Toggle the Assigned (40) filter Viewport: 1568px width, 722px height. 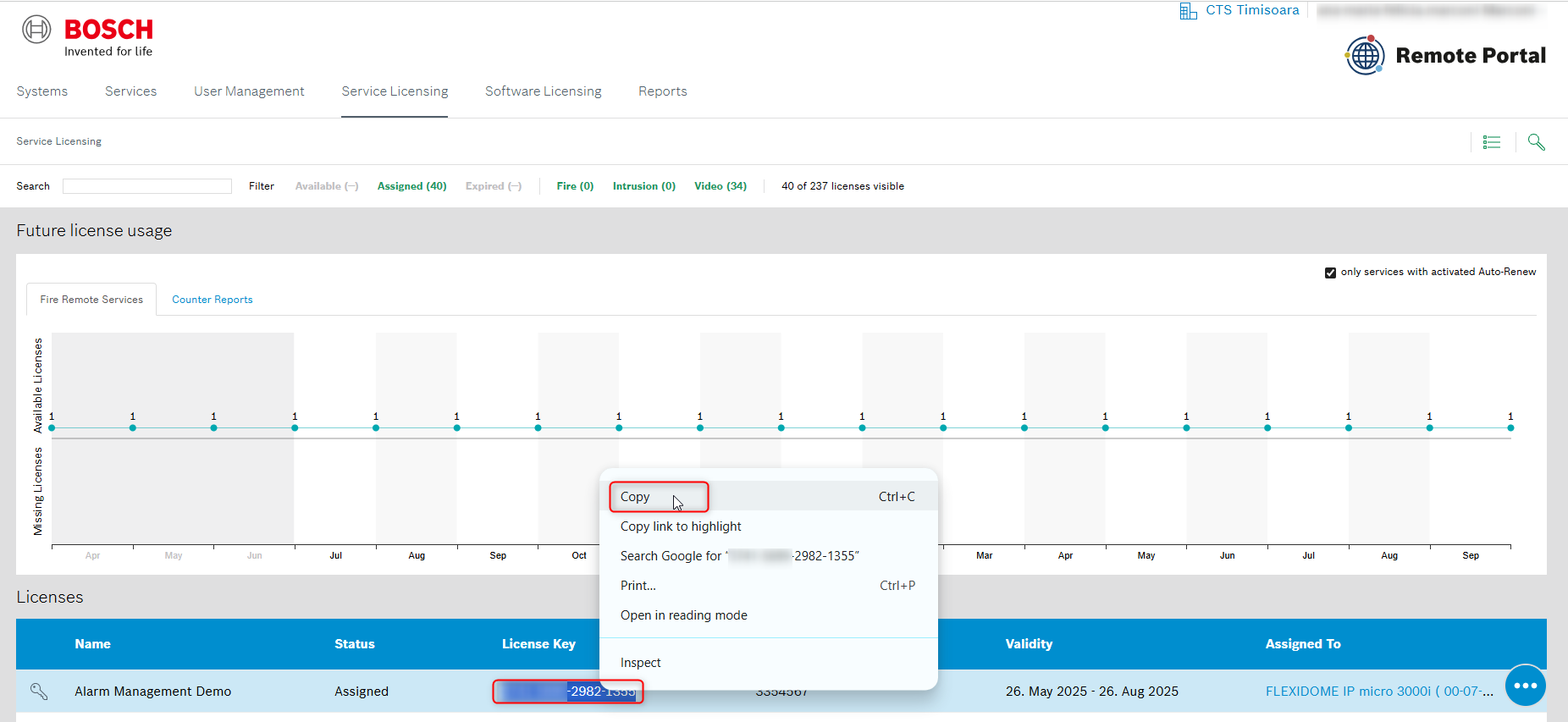[411, 186]
